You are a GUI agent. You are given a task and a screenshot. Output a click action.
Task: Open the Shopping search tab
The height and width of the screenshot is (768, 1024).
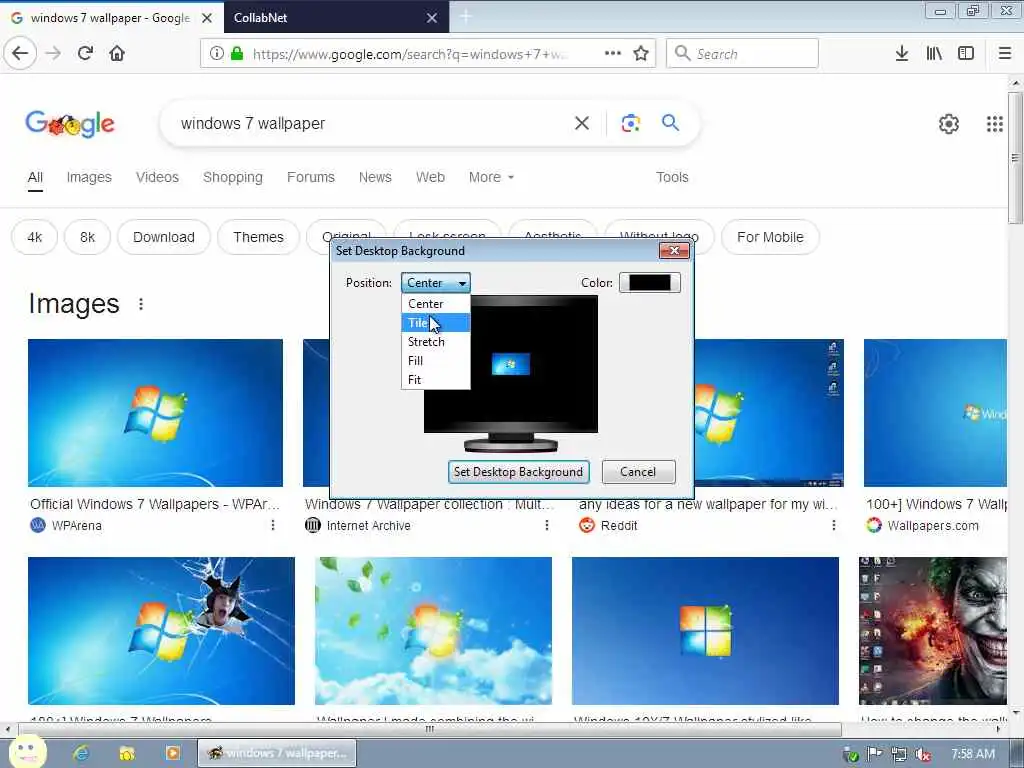click(x=232, y=177)
